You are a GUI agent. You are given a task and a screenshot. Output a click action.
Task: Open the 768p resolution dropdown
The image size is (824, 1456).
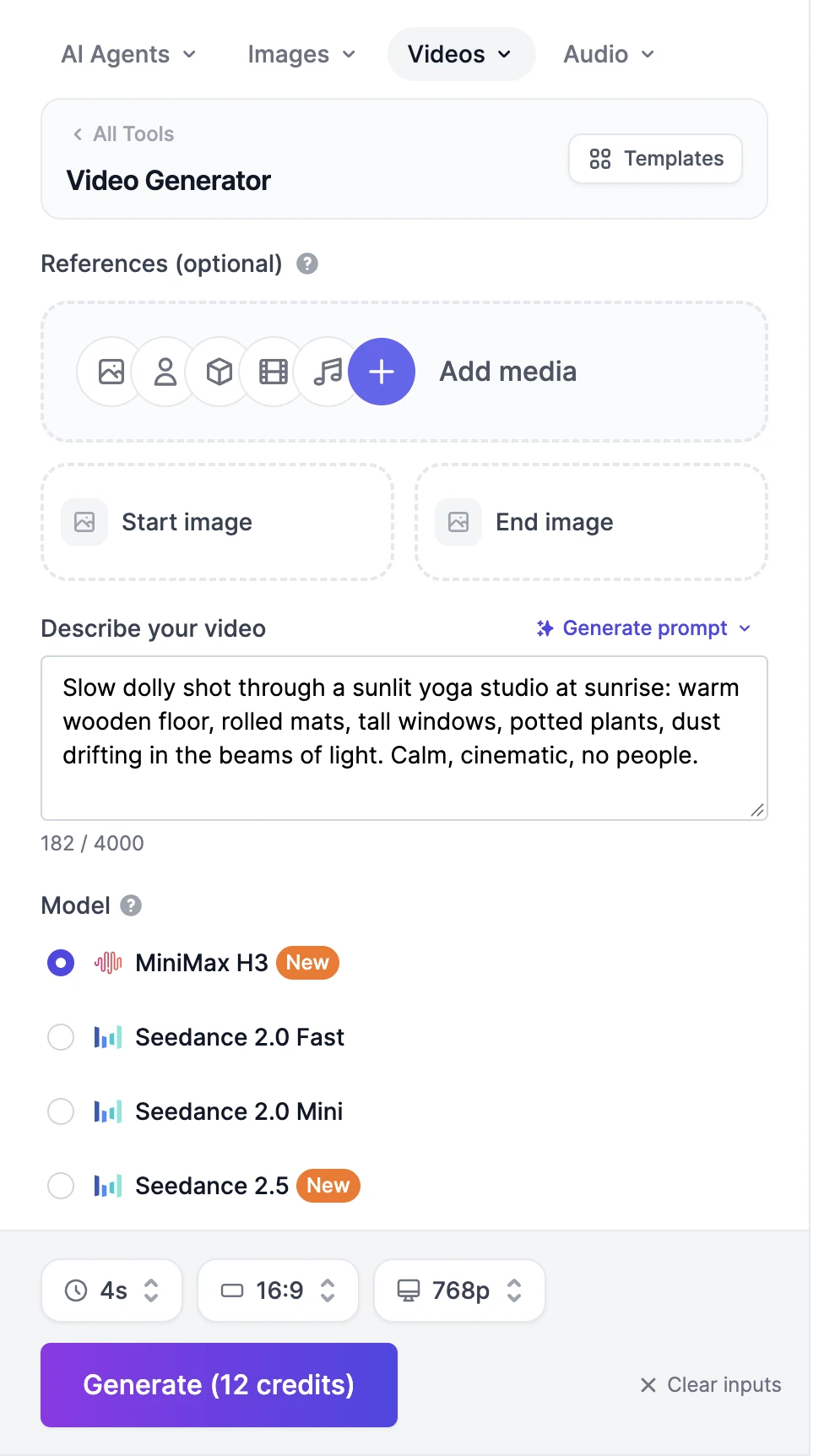coord(459,1290)
